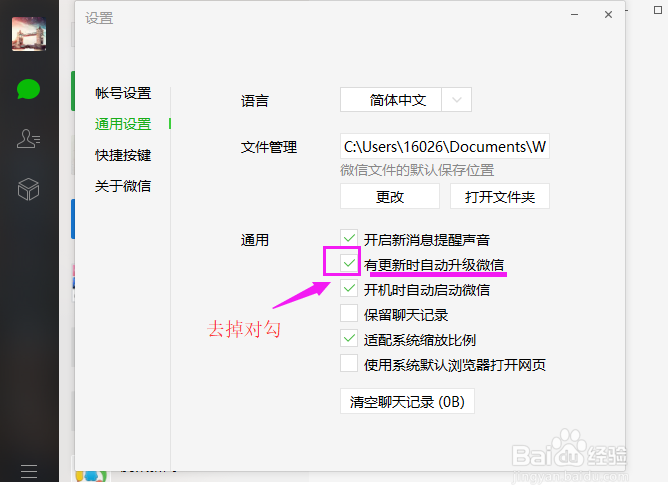The image size is (668, 500).
Task: Click the 打开文件夹 button
Action: point(500,196)
